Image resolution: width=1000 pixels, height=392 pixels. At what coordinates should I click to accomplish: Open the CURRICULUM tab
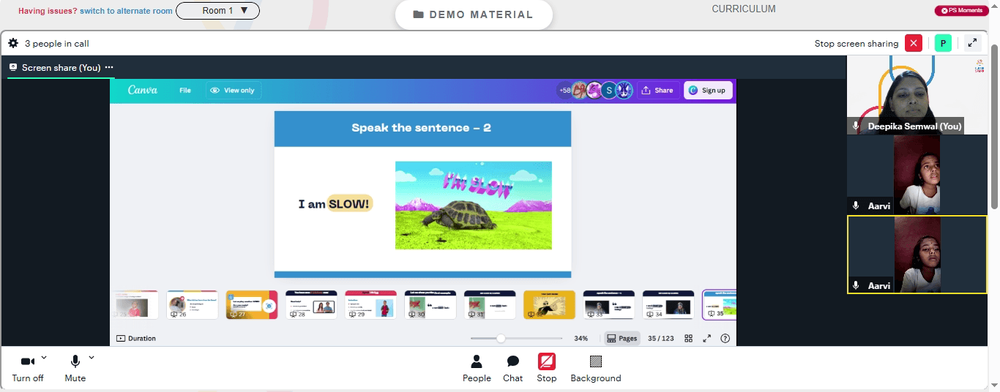[x=744, y=9]
